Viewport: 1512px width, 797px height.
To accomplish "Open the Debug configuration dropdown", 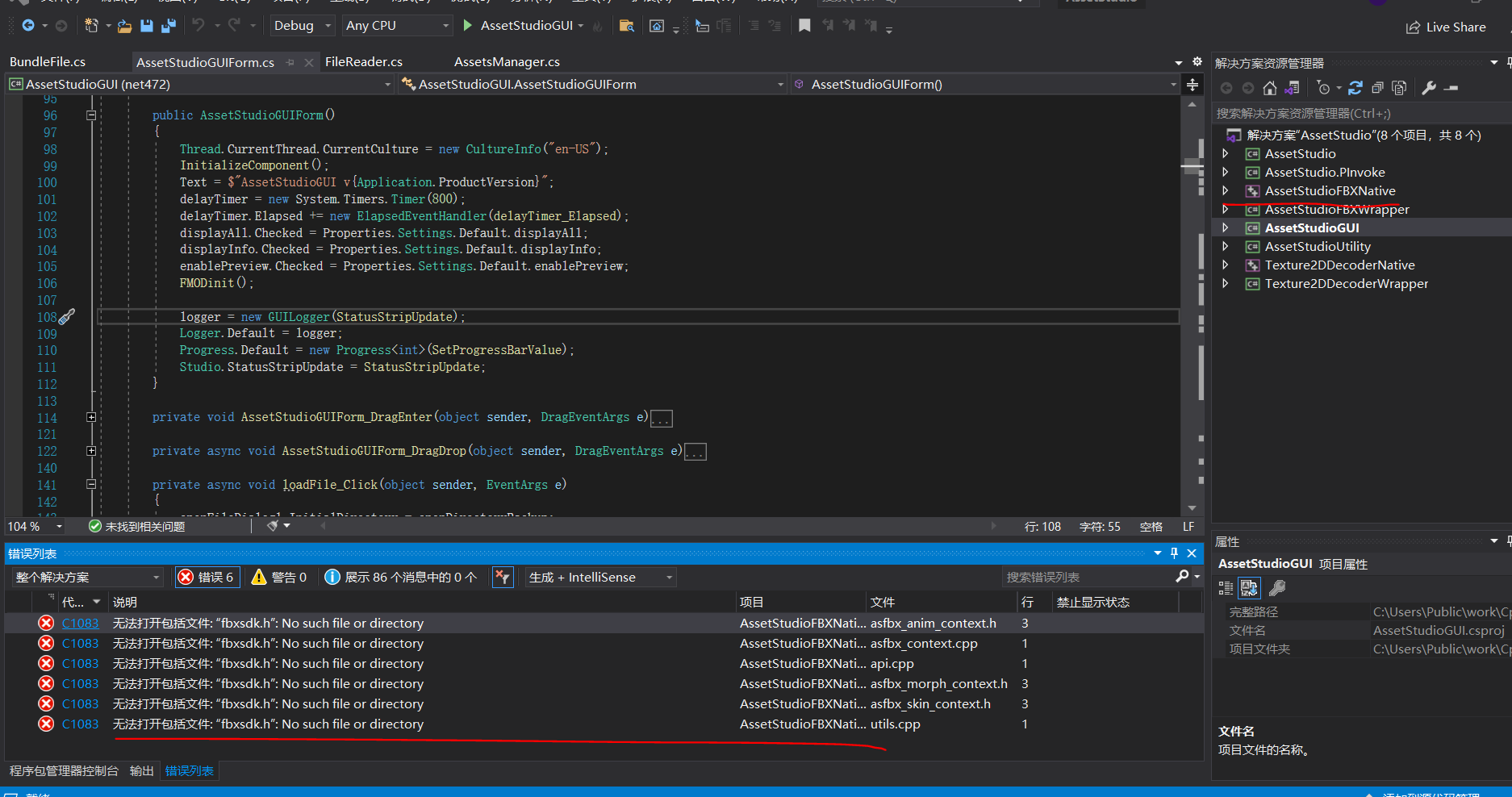I will pyautogui.click(x=302, y=26).
